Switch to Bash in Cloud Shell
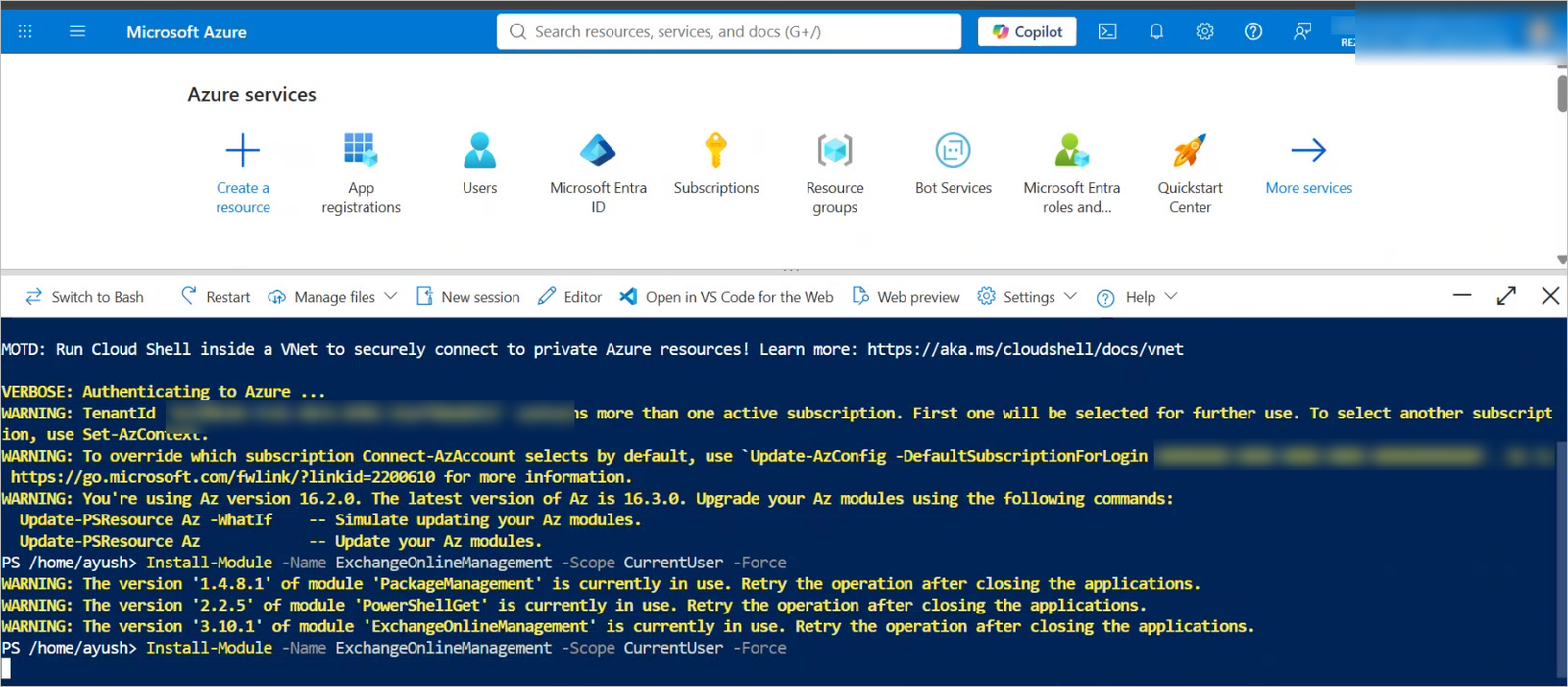The height and width of the screenshot is (687, 1568). click(84, 297)
